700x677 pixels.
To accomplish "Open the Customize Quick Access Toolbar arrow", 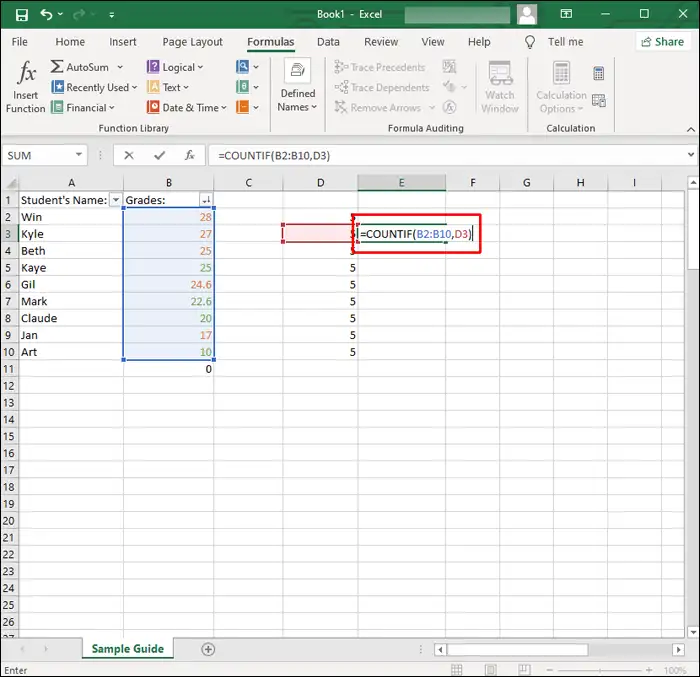I will point(112,15).
